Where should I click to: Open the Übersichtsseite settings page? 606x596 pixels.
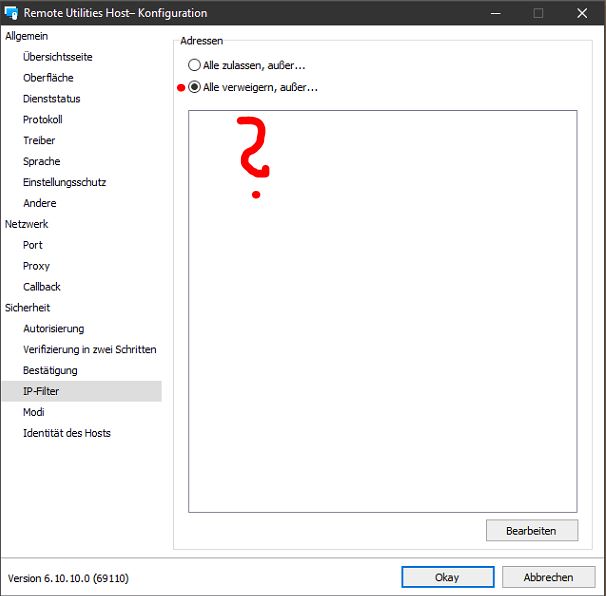coord(58,57)
